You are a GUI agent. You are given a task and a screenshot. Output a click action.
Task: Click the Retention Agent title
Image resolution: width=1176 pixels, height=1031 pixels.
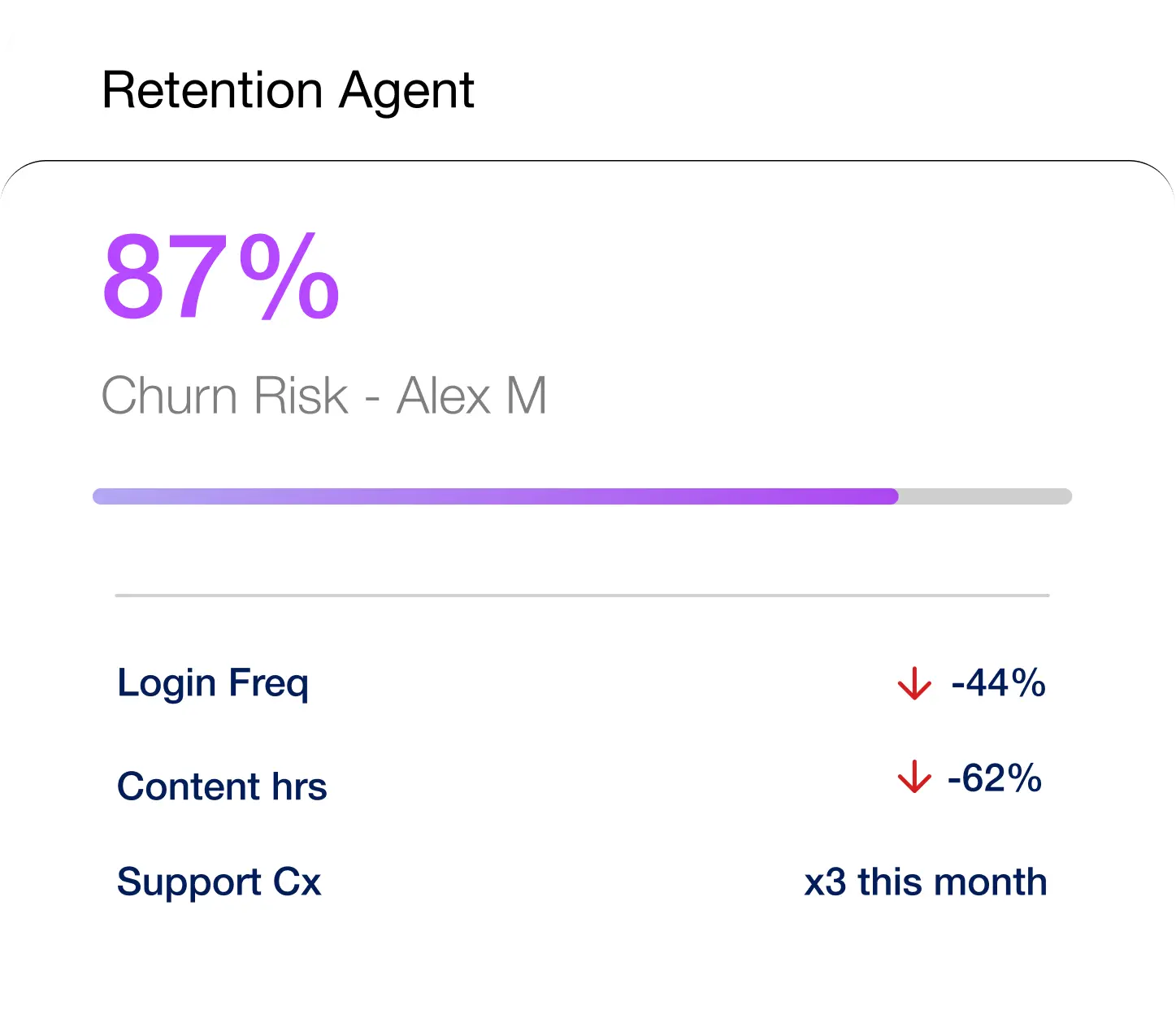pos(288,90)
